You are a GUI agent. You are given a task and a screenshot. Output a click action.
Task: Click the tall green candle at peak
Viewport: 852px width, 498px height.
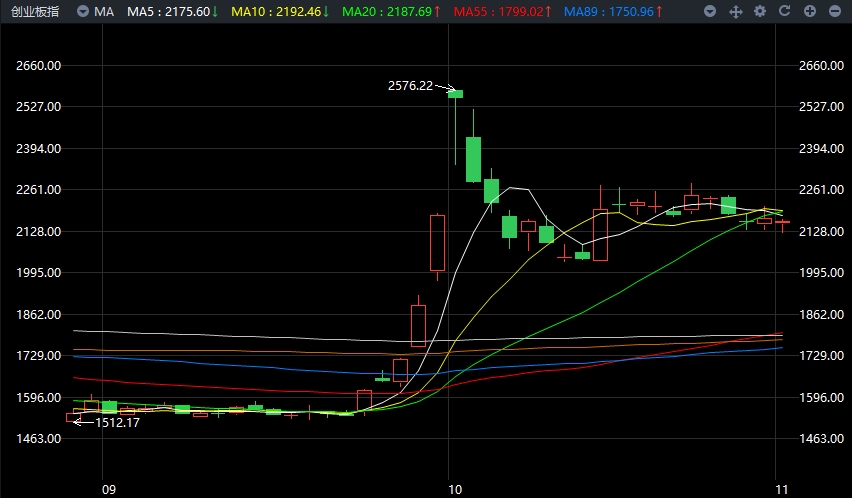pyautogui.click(x=455, y=95)
